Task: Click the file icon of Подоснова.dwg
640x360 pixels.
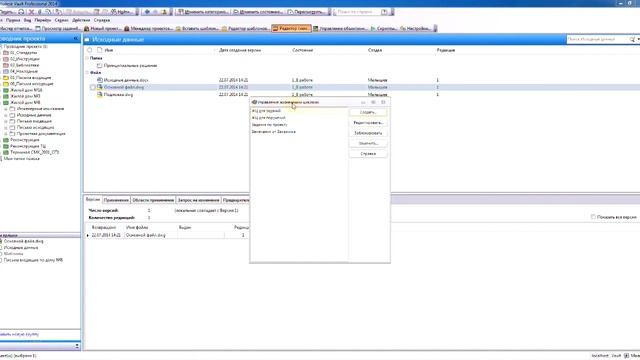Action: pos(100,94)
